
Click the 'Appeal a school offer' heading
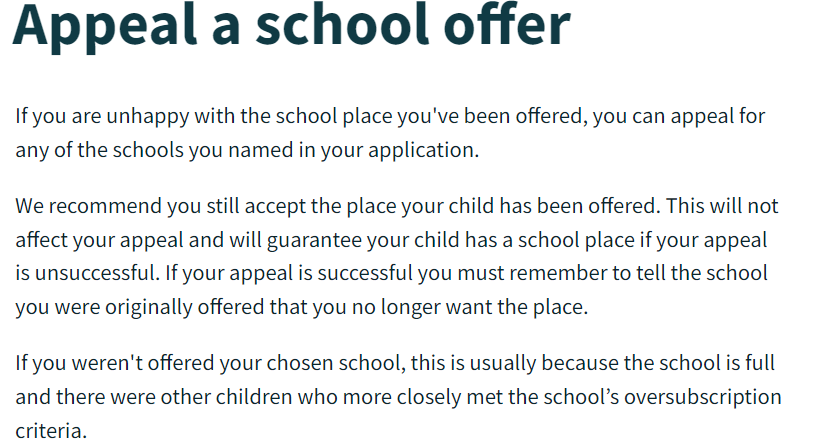(291, 26)
